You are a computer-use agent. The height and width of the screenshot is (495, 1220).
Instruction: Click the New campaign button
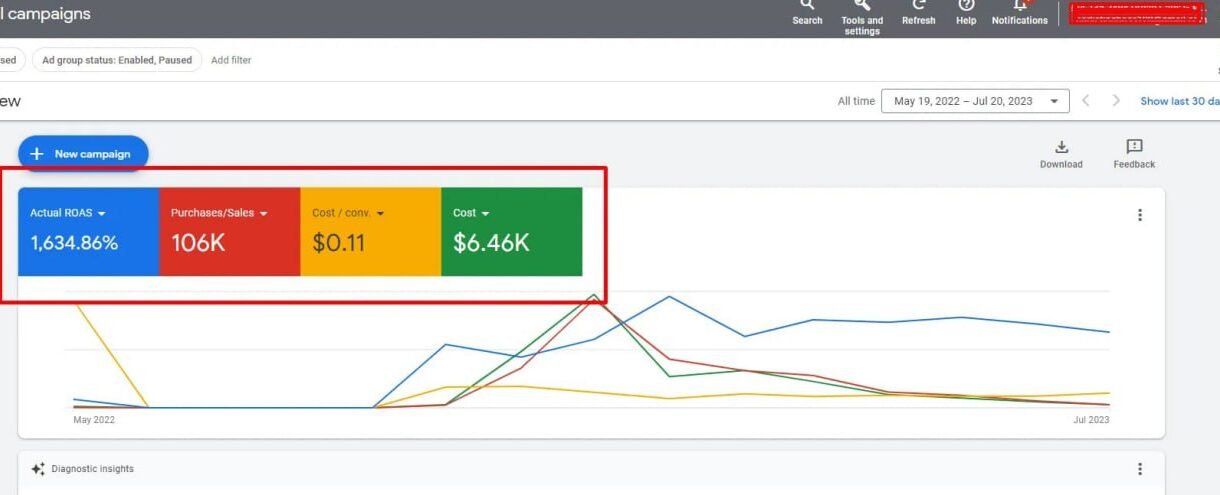[83, 154]
